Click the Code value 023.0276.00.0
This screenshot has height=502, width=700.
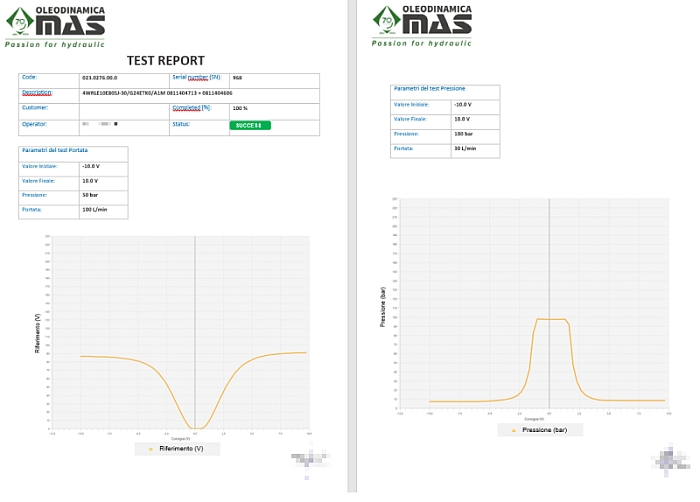point(100,77)
